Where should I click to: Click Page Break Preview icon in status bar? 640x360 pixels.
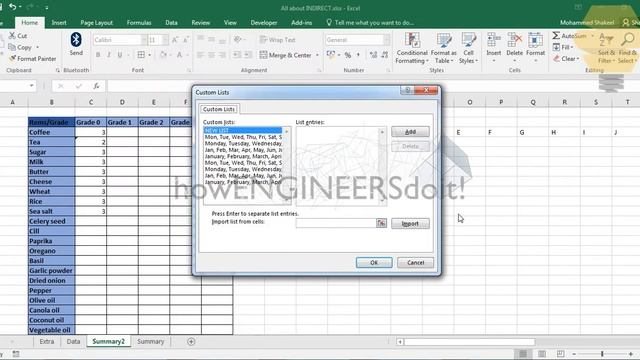coord(560,354)
